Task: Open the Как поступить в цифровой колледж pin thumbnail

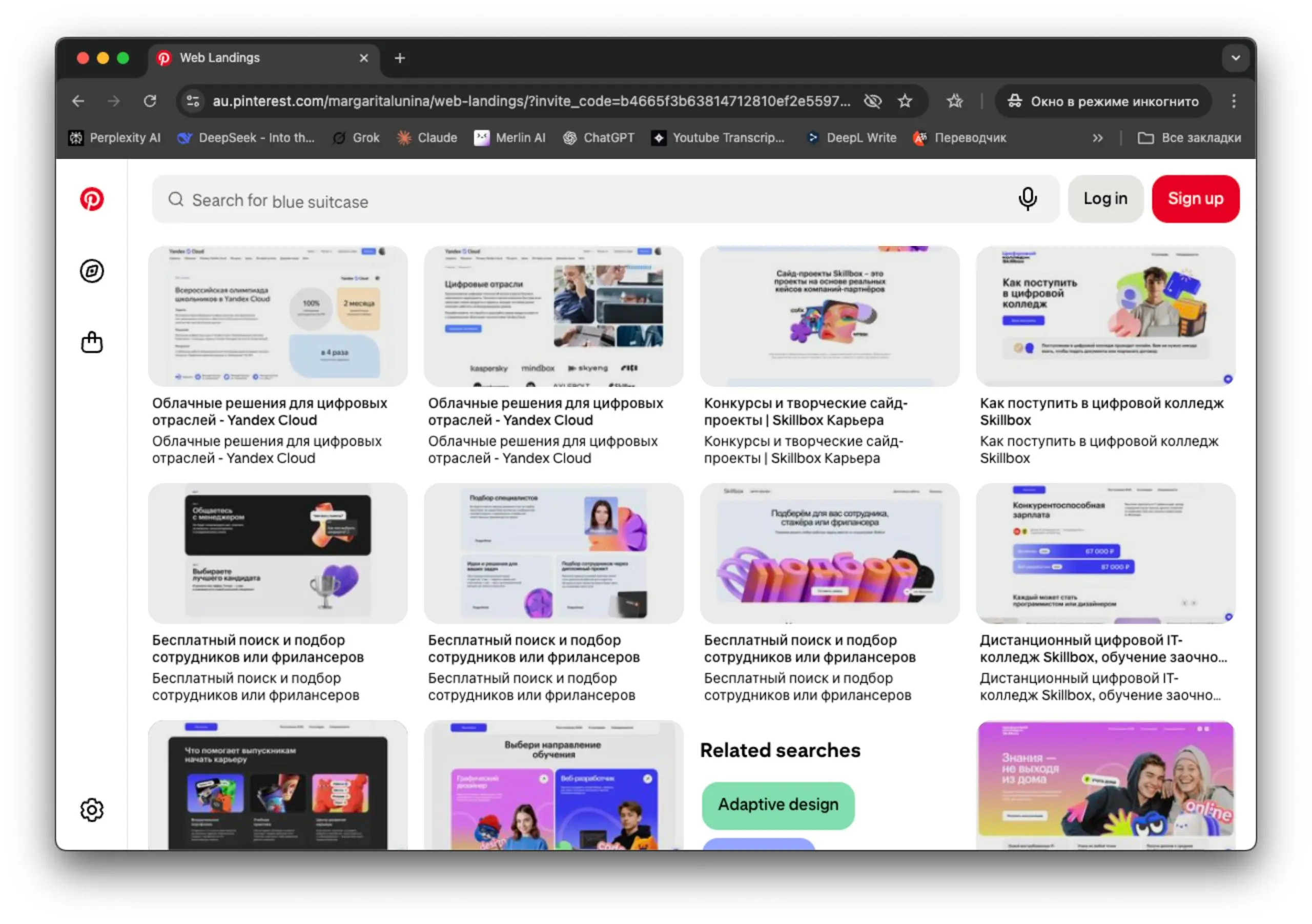Action: click(x=1104, y=316)
